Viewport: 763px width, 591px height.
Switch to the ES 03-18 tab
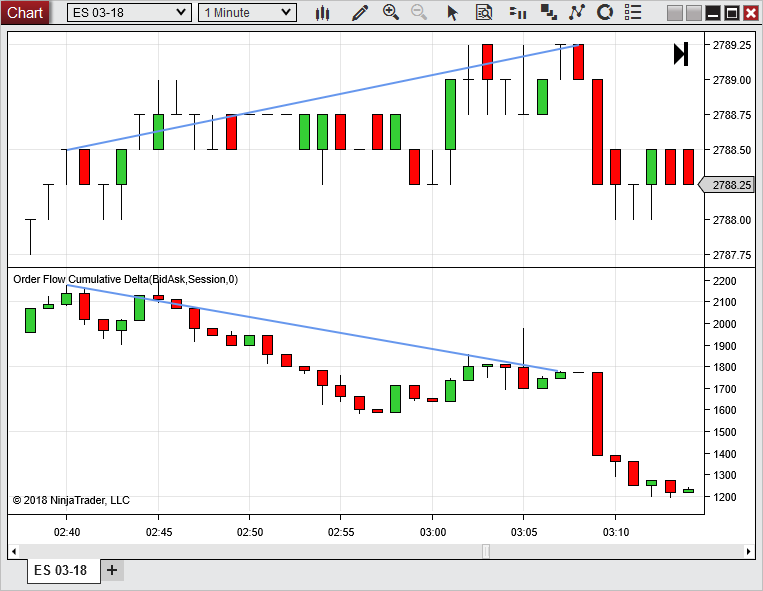point(61,571)
